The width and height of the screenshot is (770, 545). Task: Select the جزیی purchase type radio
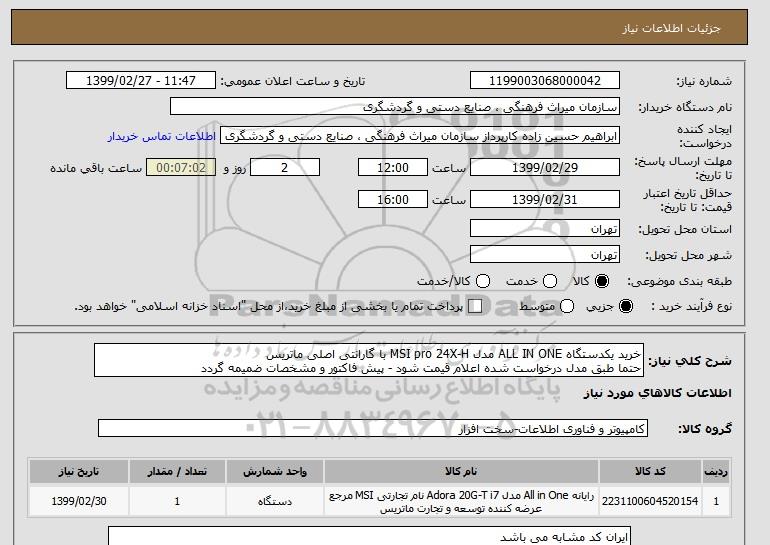626,306
